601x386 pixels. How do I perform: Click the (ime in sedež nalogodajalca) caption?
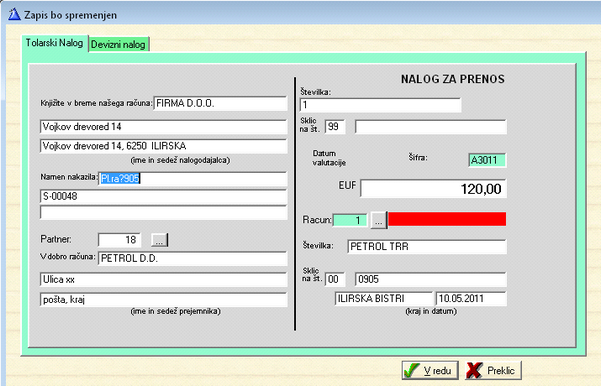point(181,160)
